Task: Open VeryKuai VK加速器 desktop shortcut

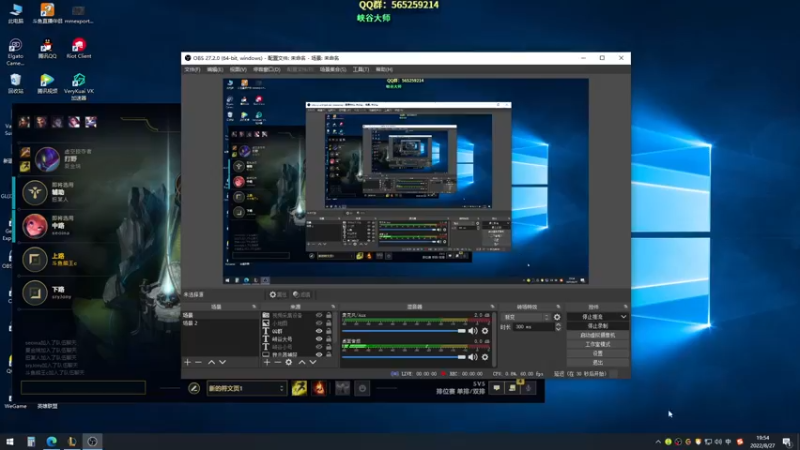Action: [79, 87]
